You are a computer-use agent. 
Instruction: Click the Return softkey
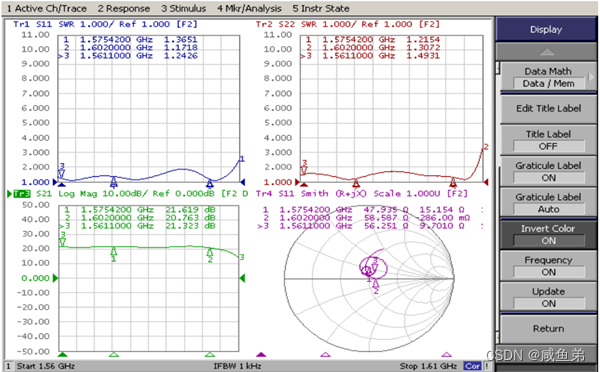tap(548, 329)
